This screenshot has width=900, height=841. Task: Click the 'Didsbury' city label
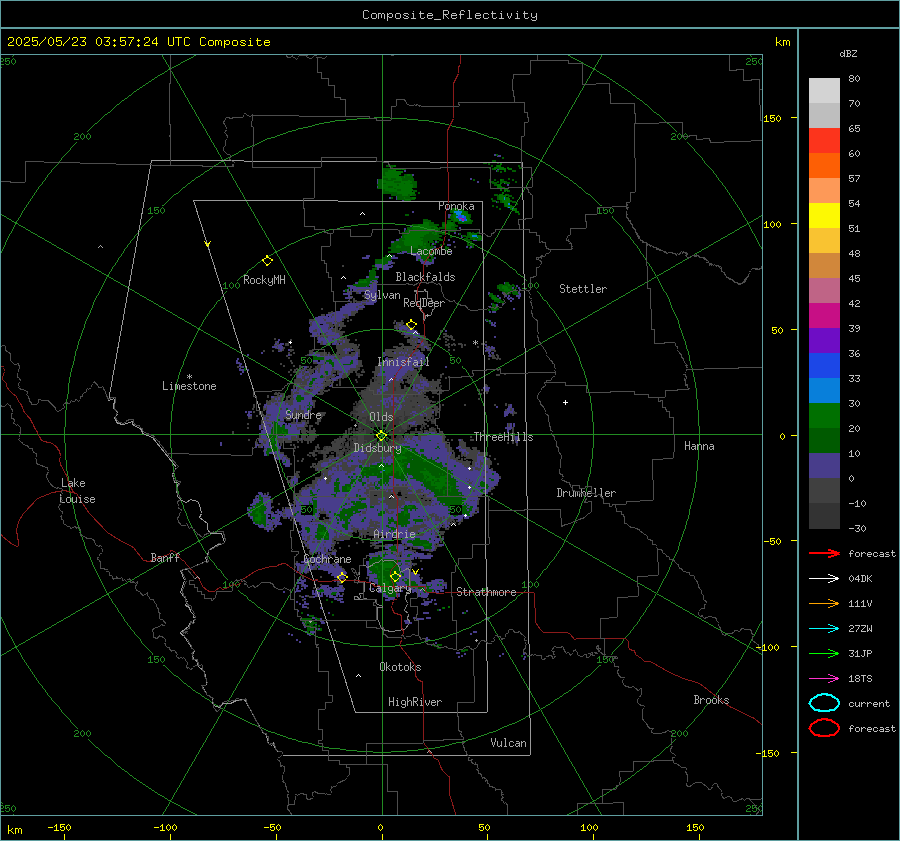377,448
